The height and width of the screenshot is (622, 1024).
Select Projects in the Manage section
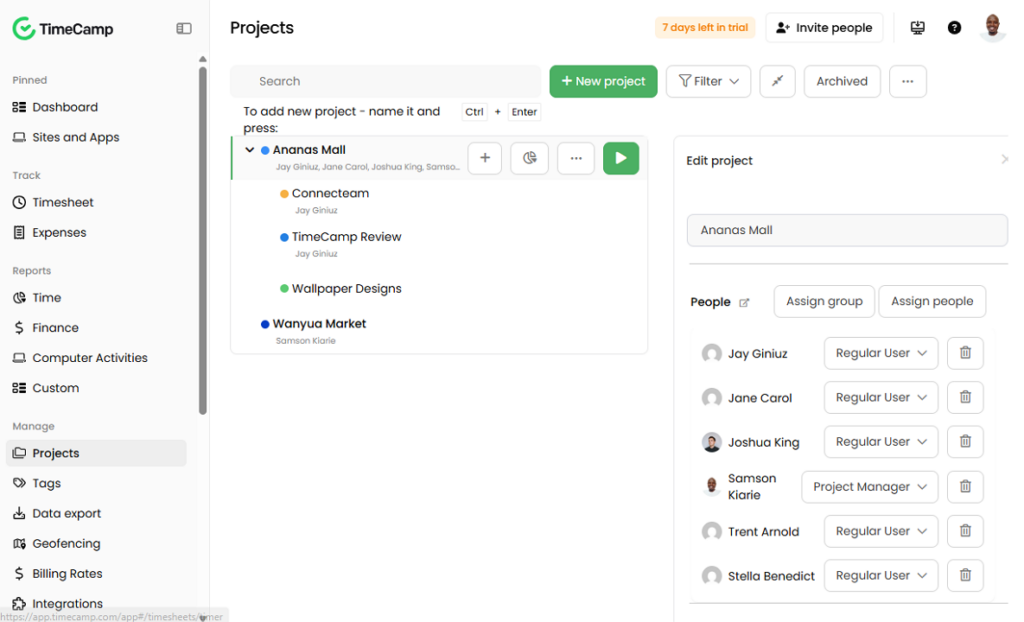96,453
